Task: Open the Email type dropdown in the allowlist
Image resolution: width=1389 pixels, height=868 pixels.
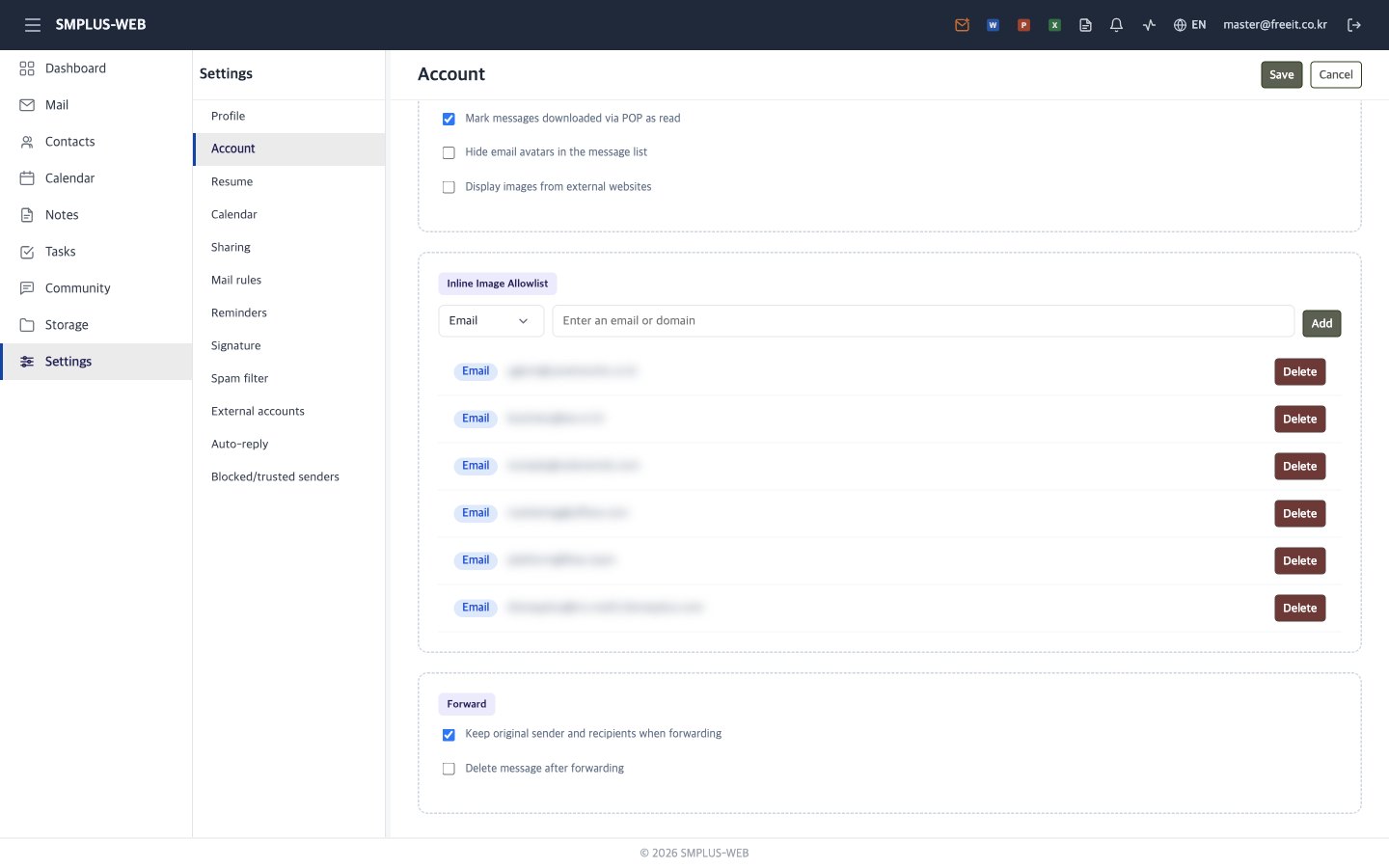Action: coord(491,321)
